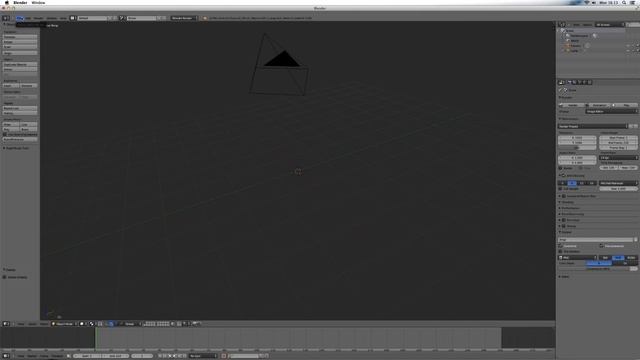Viewport: 640px width, 360px height.
Task: Click the OpenGL render icon in 3D header
Action: point(195,324)
